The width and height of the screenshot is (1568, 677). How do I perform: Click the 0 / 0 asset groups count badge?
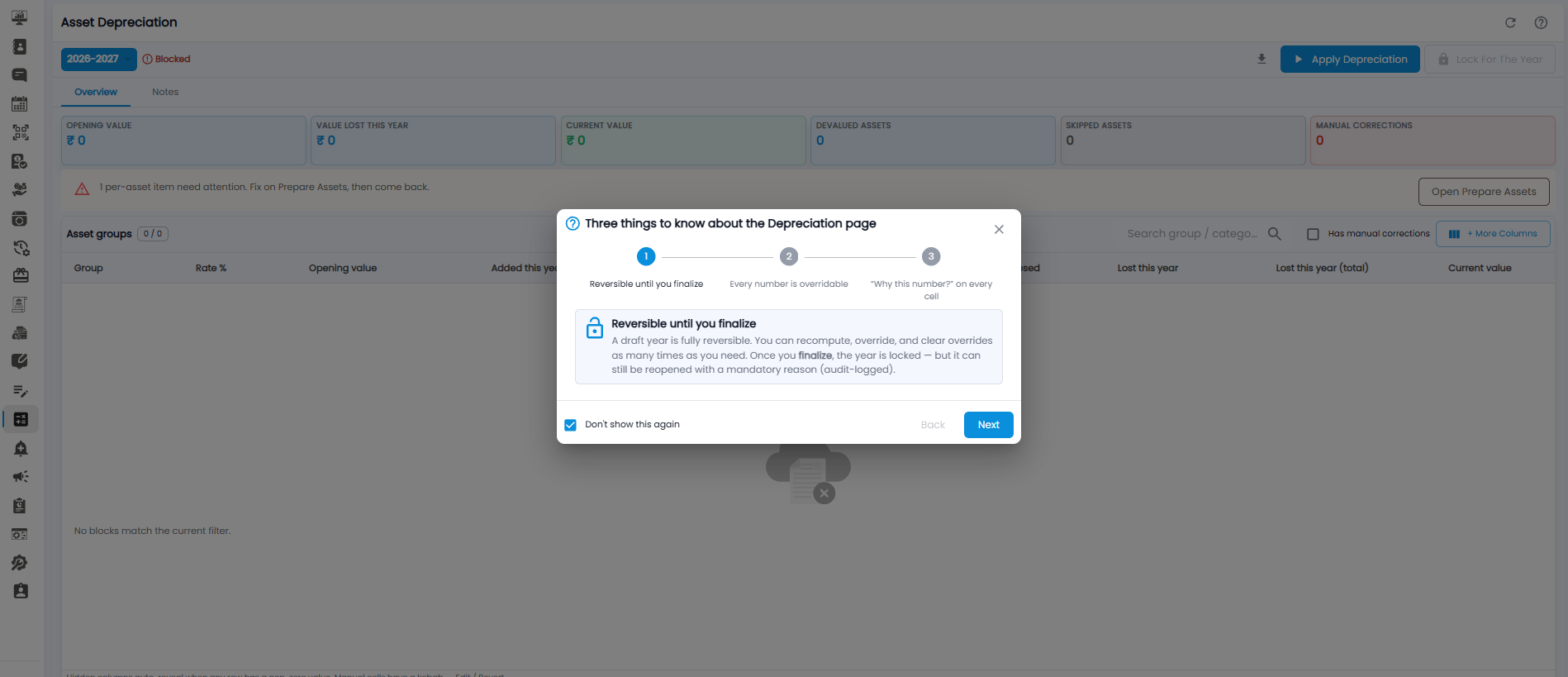point(153,234)
